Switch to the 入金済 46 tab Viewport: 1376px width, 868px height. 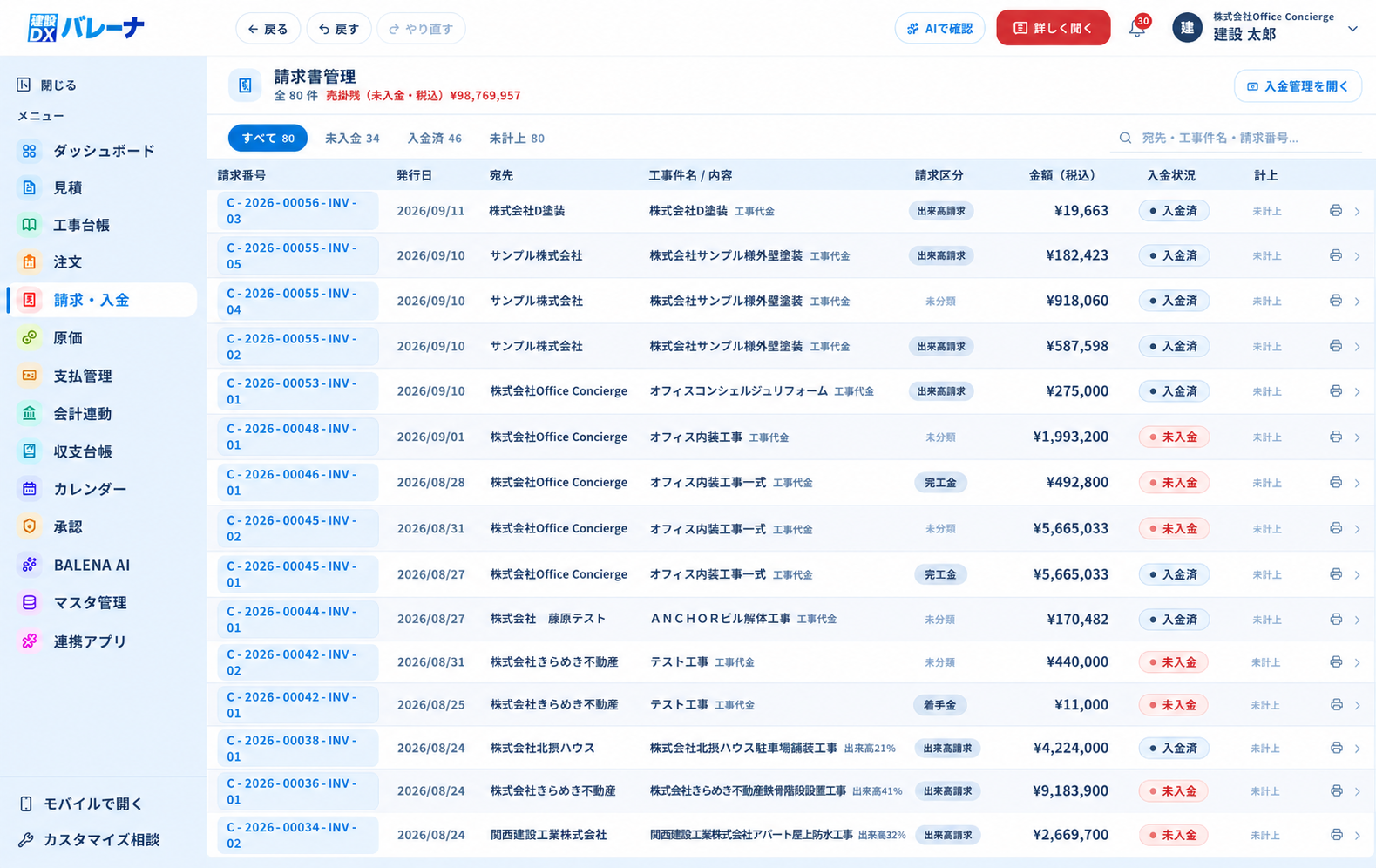(434, 138)
